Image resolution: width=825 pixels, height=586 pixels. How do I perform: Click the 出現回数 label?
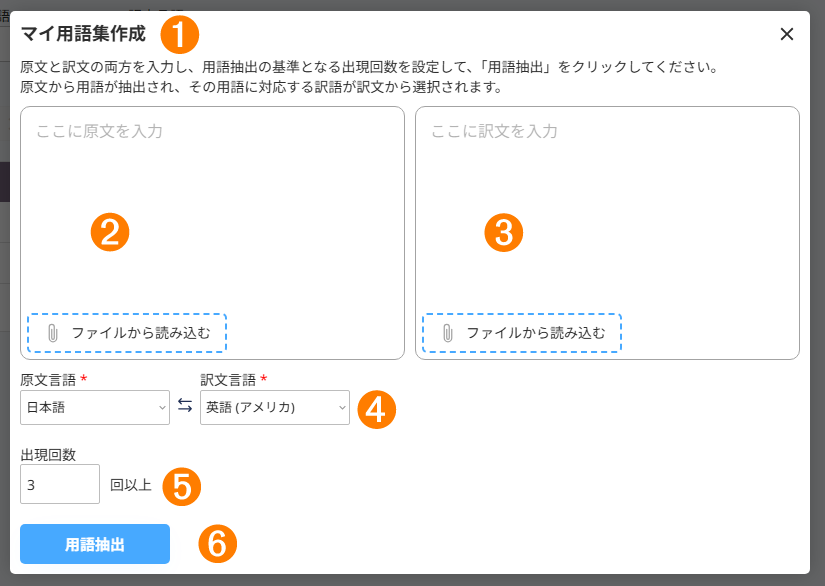[48, 454]
